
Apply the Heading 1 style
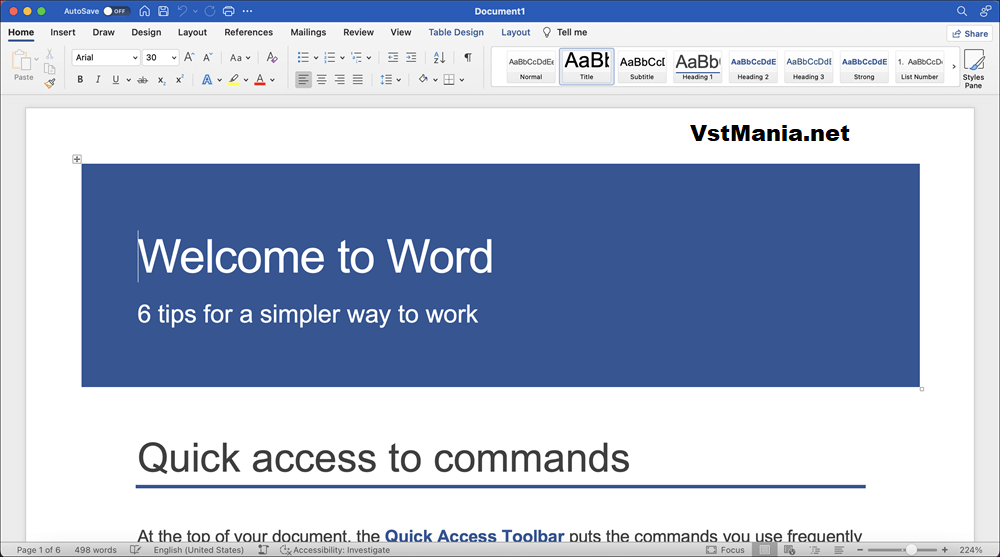click(697, 66)
